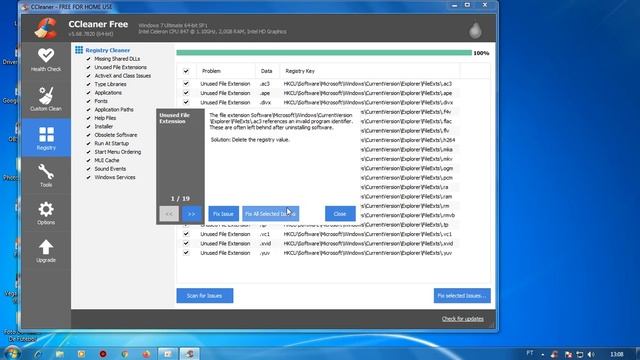The image size is (640, 360).
Task: Toggle Installer checkbox
Action: 89,127
